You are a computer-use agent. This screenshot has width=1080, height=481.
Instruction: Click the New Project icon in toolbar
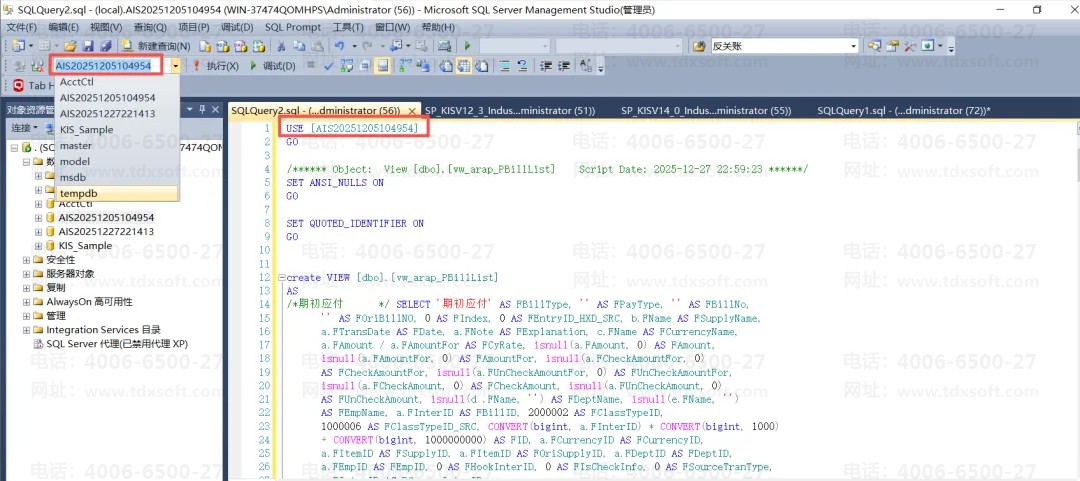(x=17, y=45)
